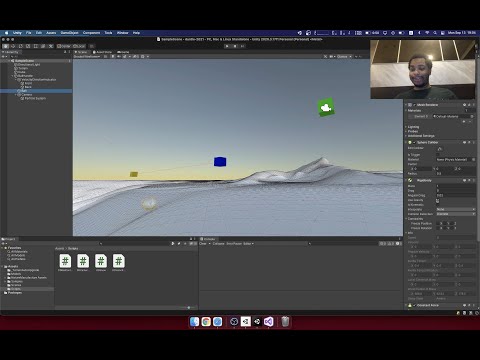Select the fourth script file icon

point(118,261)
